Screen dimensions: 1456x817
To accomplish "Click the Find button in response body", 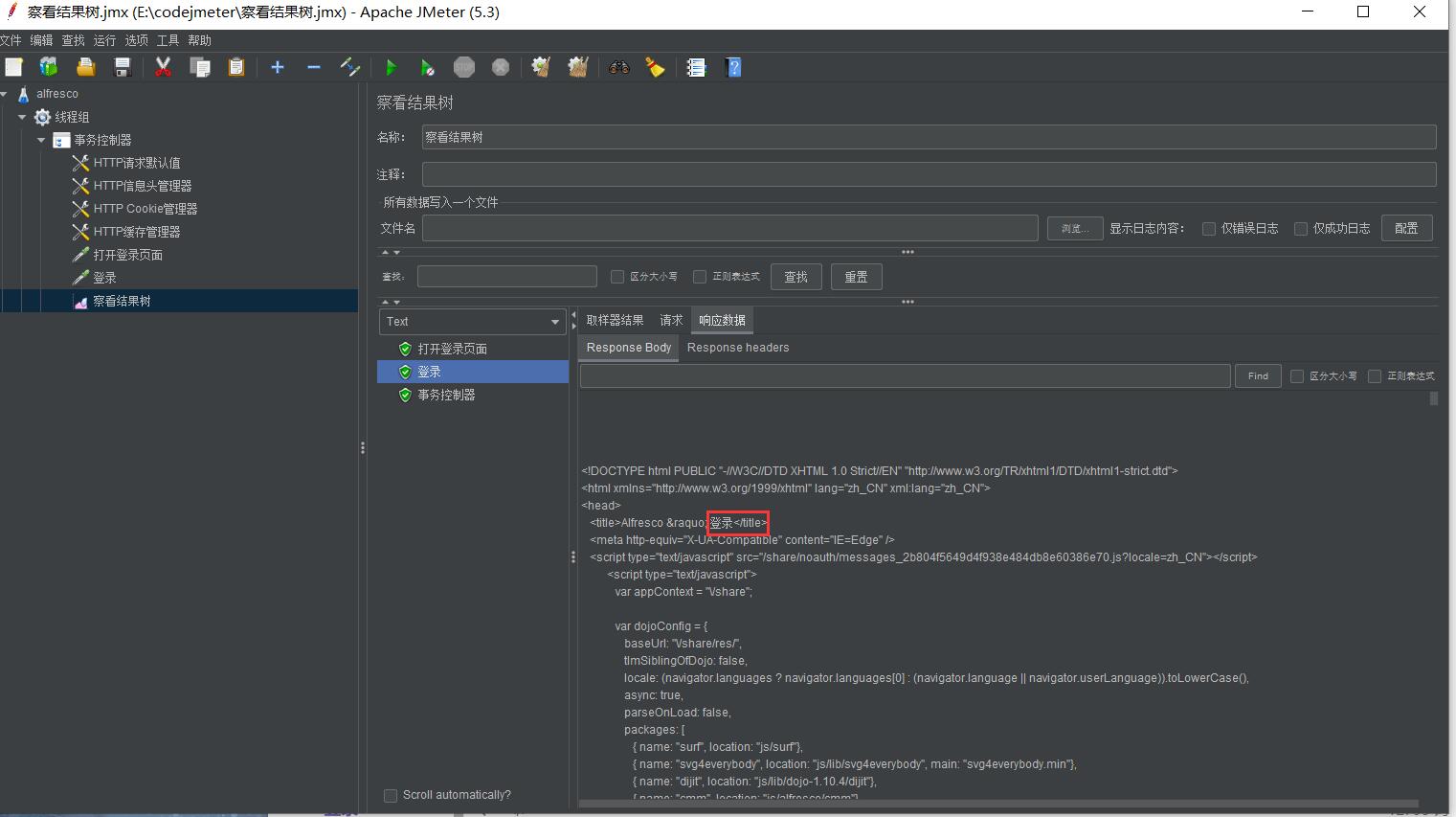I will coord(1258,376).
